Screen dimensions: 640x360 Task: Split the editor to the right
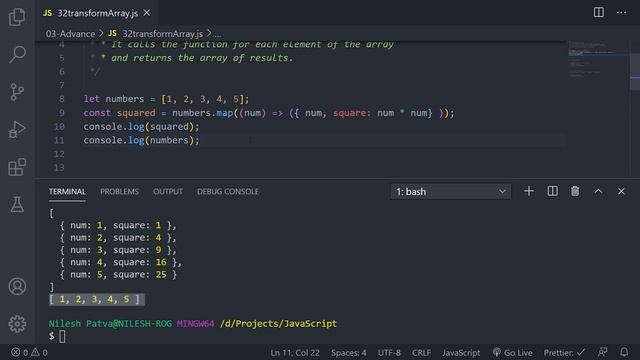point(599,12)
